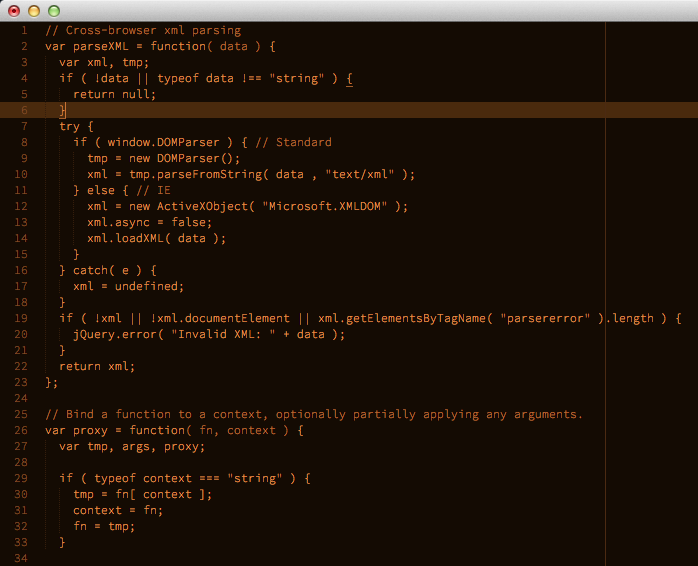The width and height of the screenshot is (698, 566).
Task: Click 'ActiveXObject' constructor name
Action: coord(202,207)
